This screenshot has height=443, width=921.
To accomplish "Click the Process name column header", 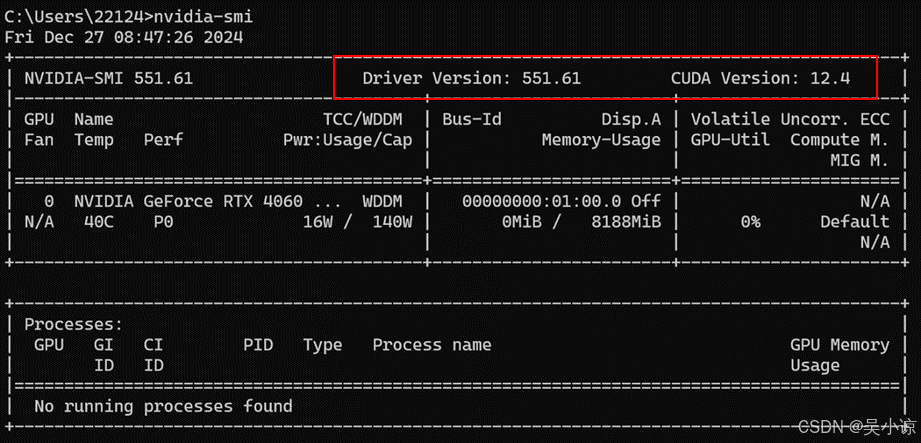I will click(x=432, y=345).
